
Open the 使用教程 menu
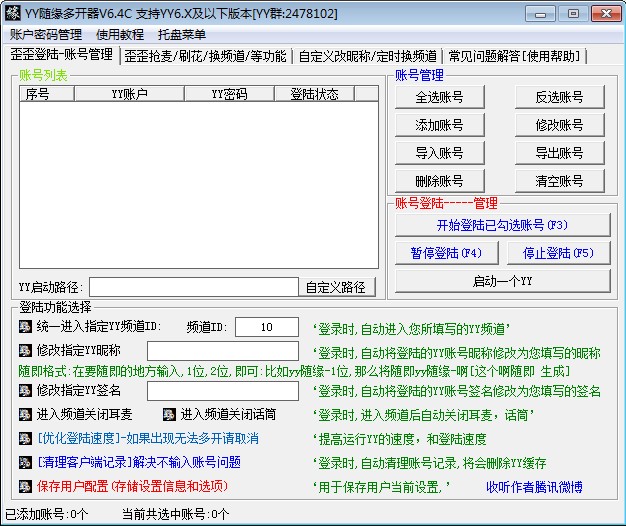pos(120,35)
